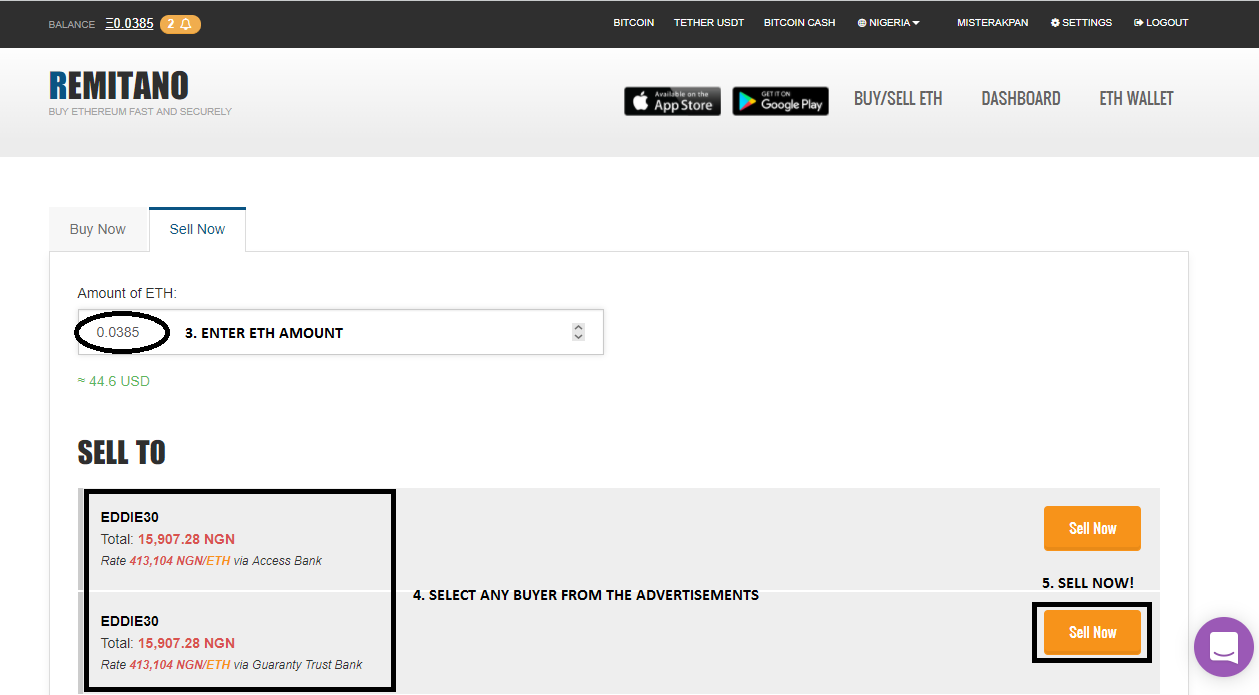Switch to the Sell Now tab

pyautogui.click(x=197, y=229)
